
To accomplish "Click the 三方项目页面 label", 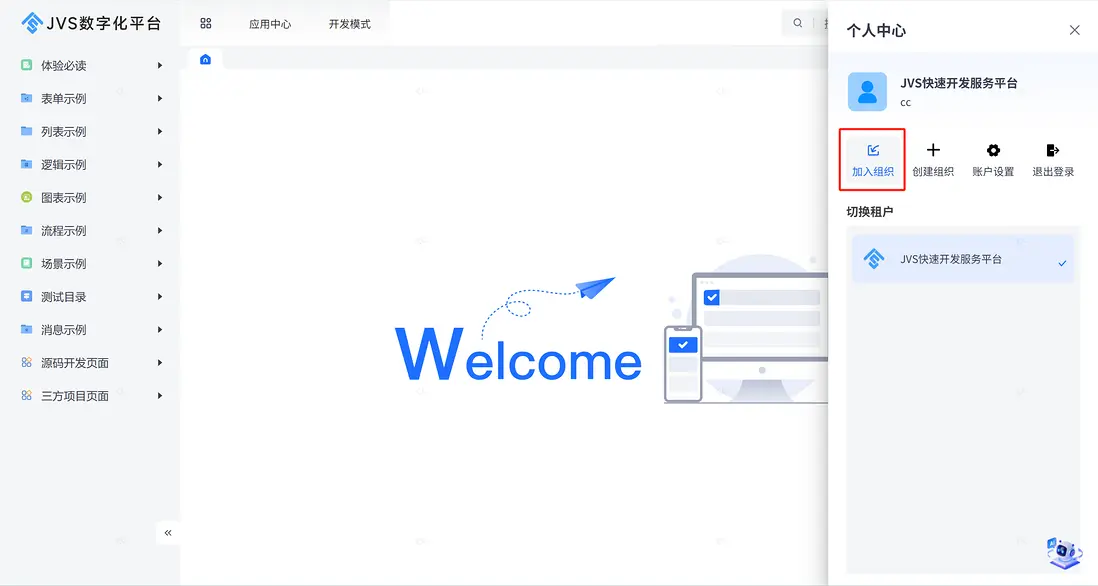I will pos(75,396).
